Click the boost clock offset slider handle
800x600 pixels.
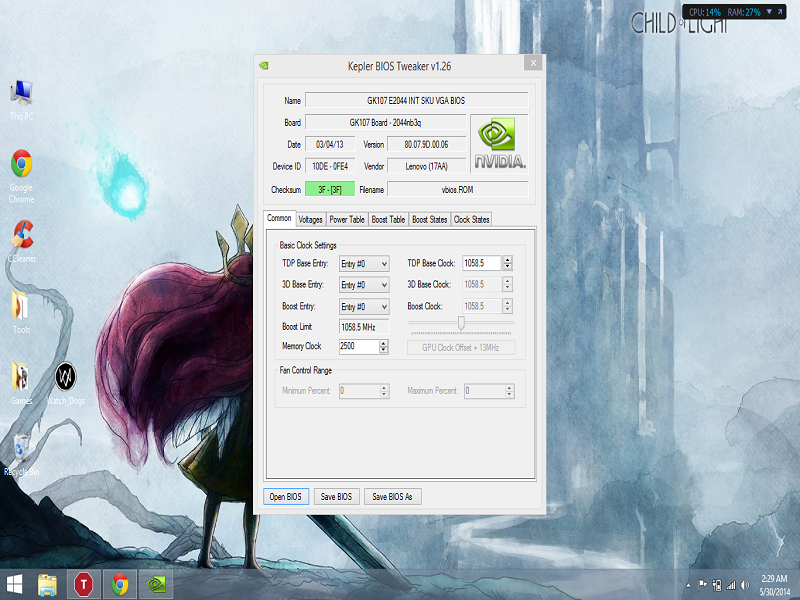(461, 323)
